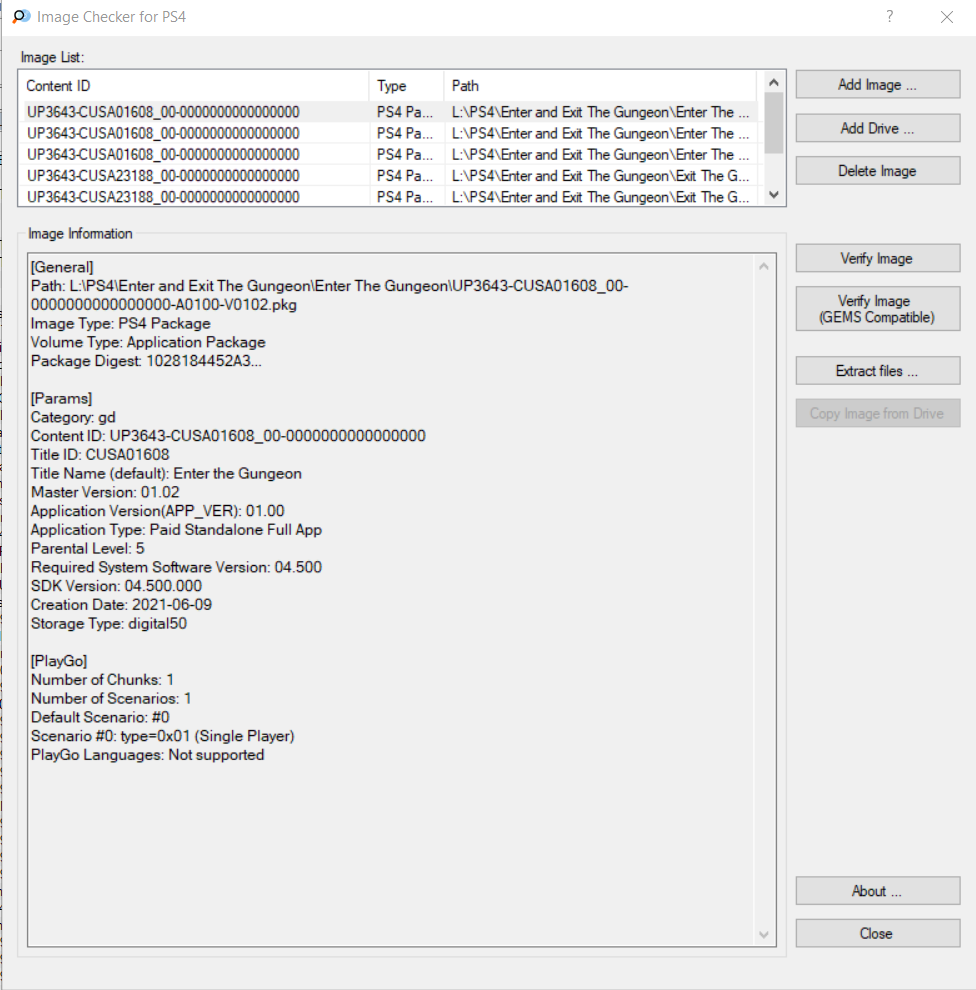Image resolution: width=976 pixels, height=990 pixels.
Task: Click the Storage Type: digital50 line
Action: coord(109,624)
